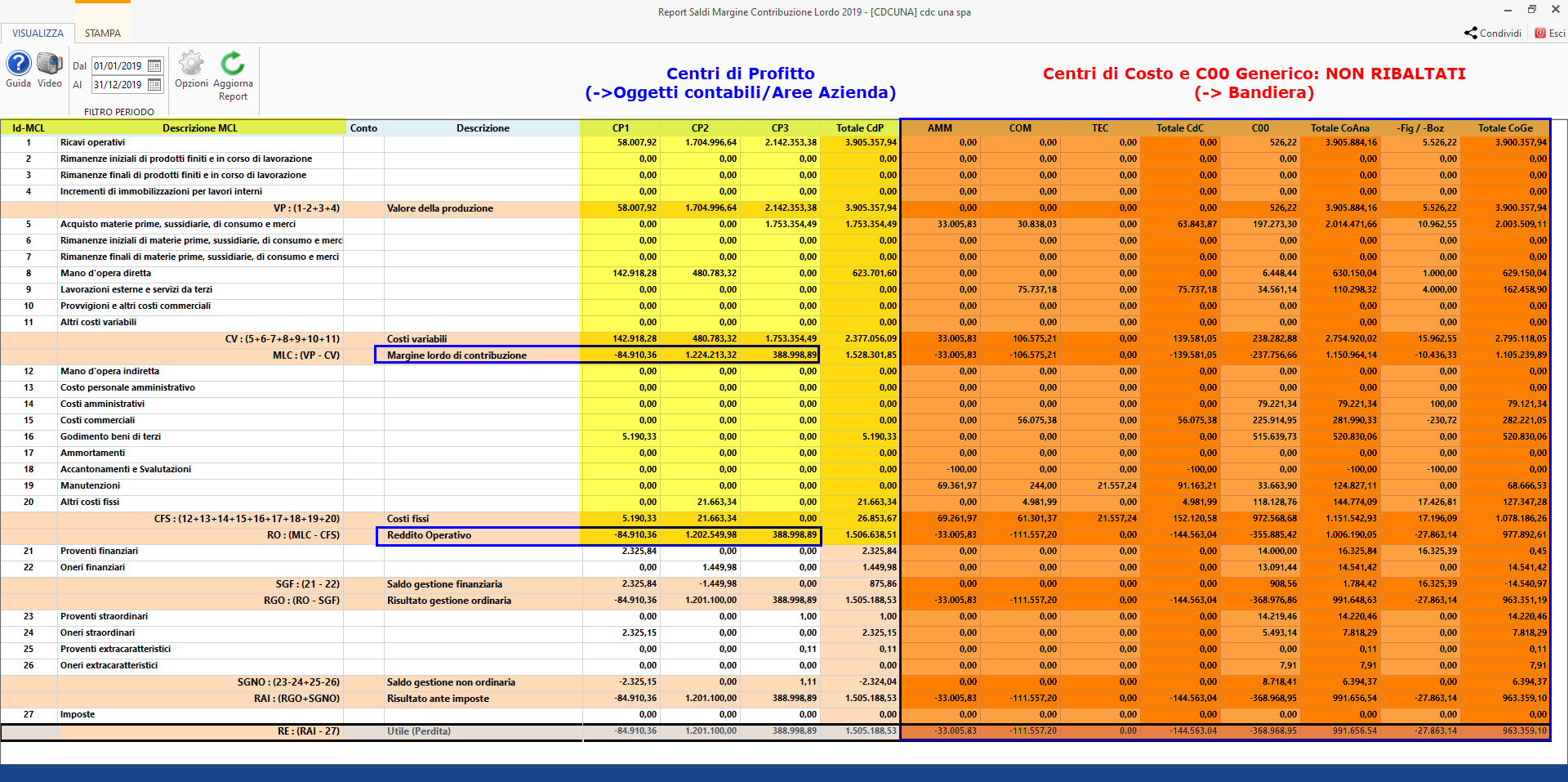Select the TEC column header
The height and width of the screenshot is (782, 1568).
tap(1100, 128)
